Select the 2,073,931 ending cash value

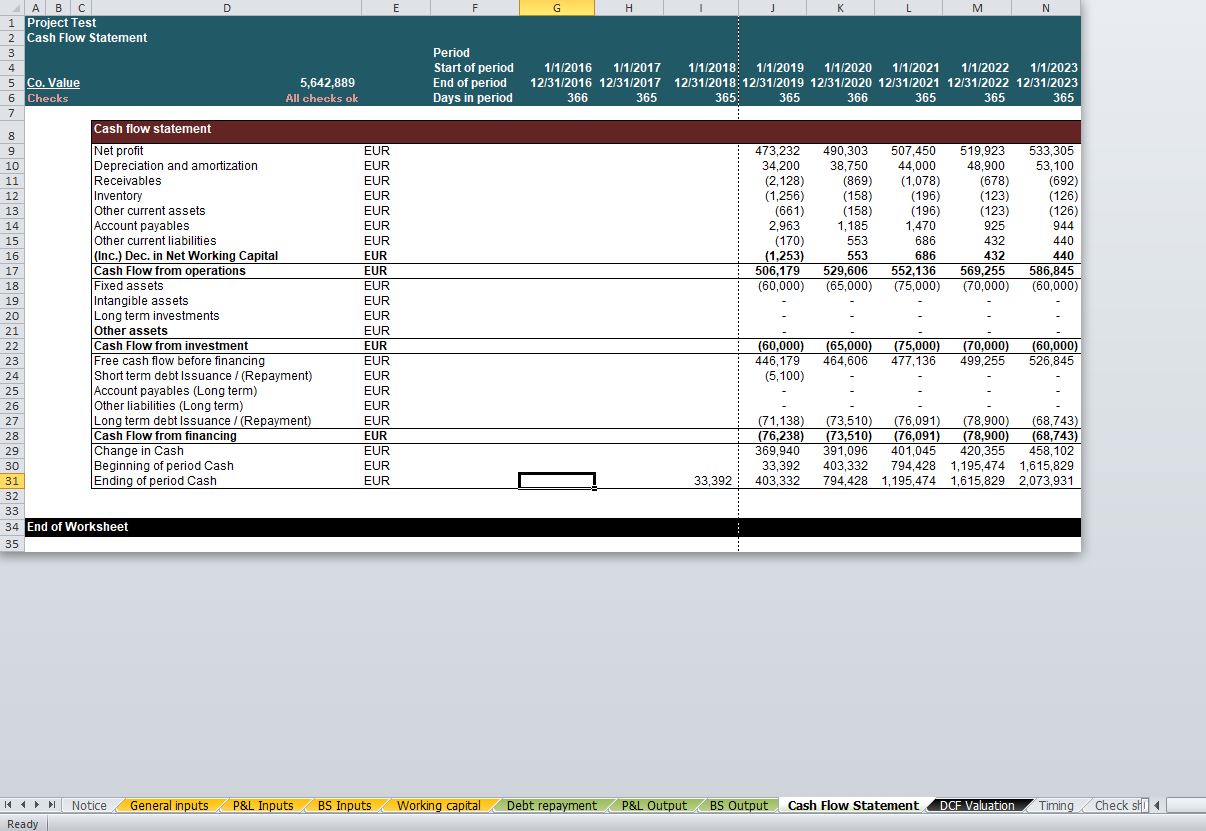1046,481
